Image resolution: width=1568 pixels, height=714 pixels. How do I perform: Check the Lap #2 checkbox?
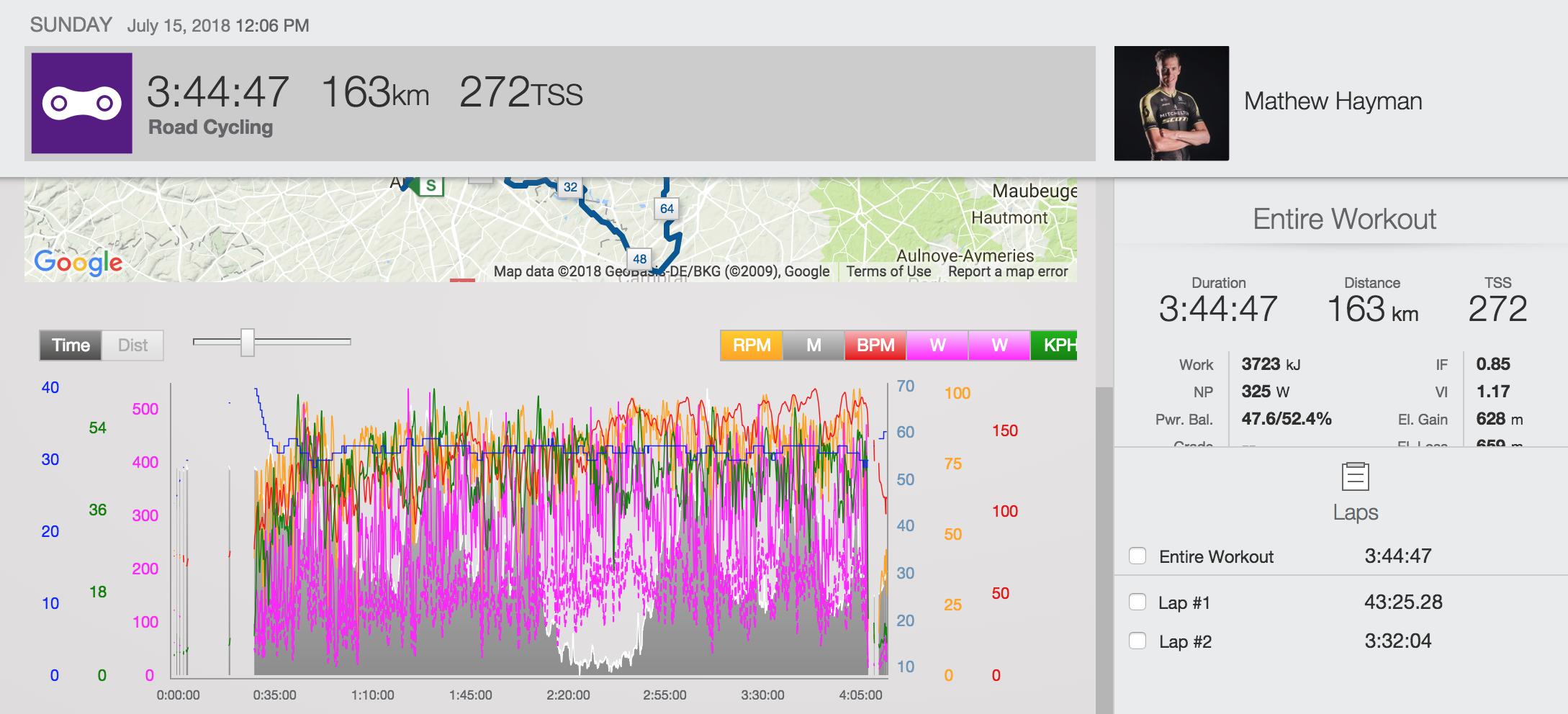(x=1137, y=641)
